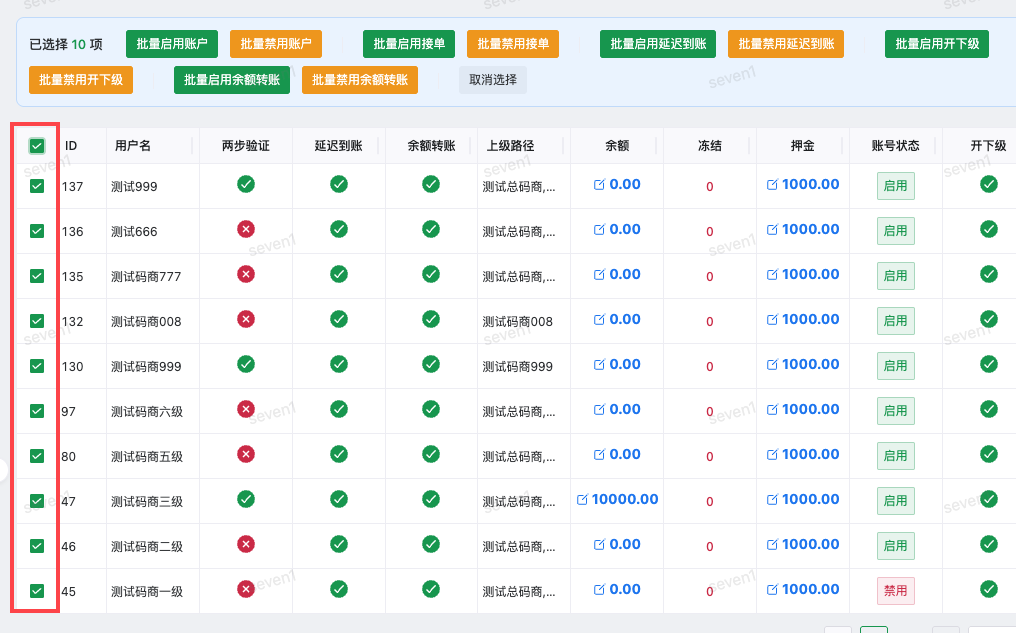Image resolution: width=1016 pixels, height=633 pixels.
Task: Toggle two-step verification icon for user 测试码商999
Action: point(246,364)
